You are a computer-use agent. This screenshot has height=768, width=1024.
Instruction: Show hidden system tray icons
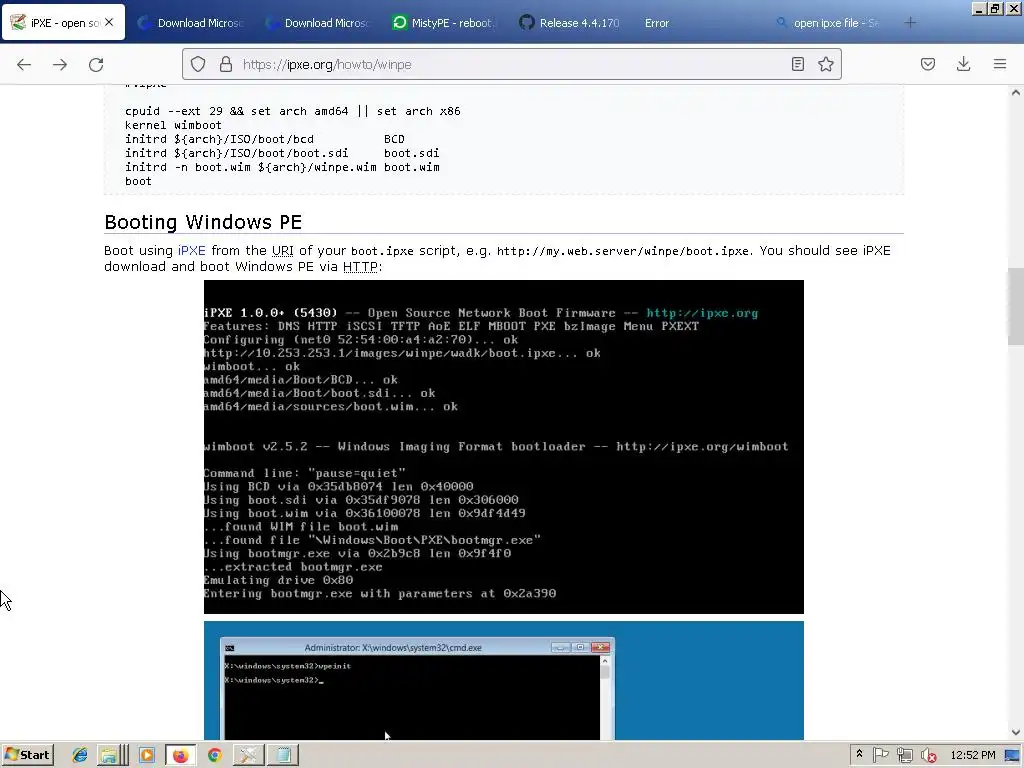(x=859, y=754)
